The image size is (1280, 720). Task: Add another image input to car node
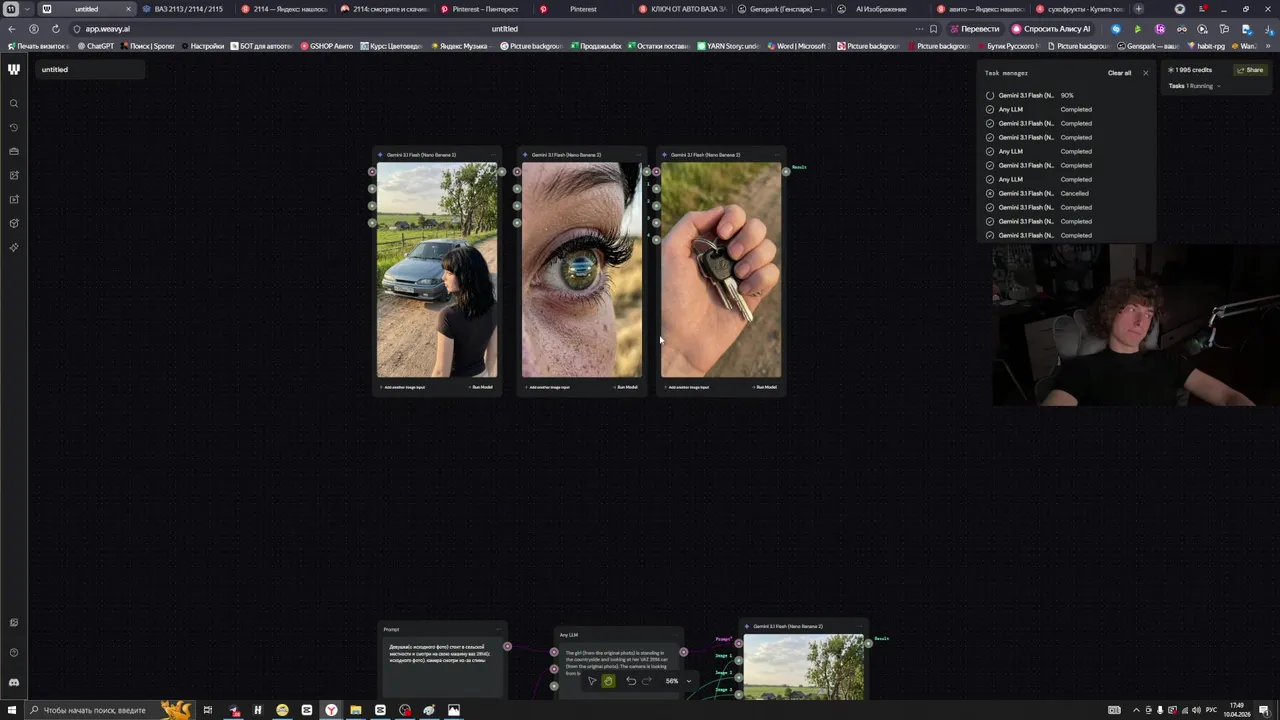pos(403,387)
